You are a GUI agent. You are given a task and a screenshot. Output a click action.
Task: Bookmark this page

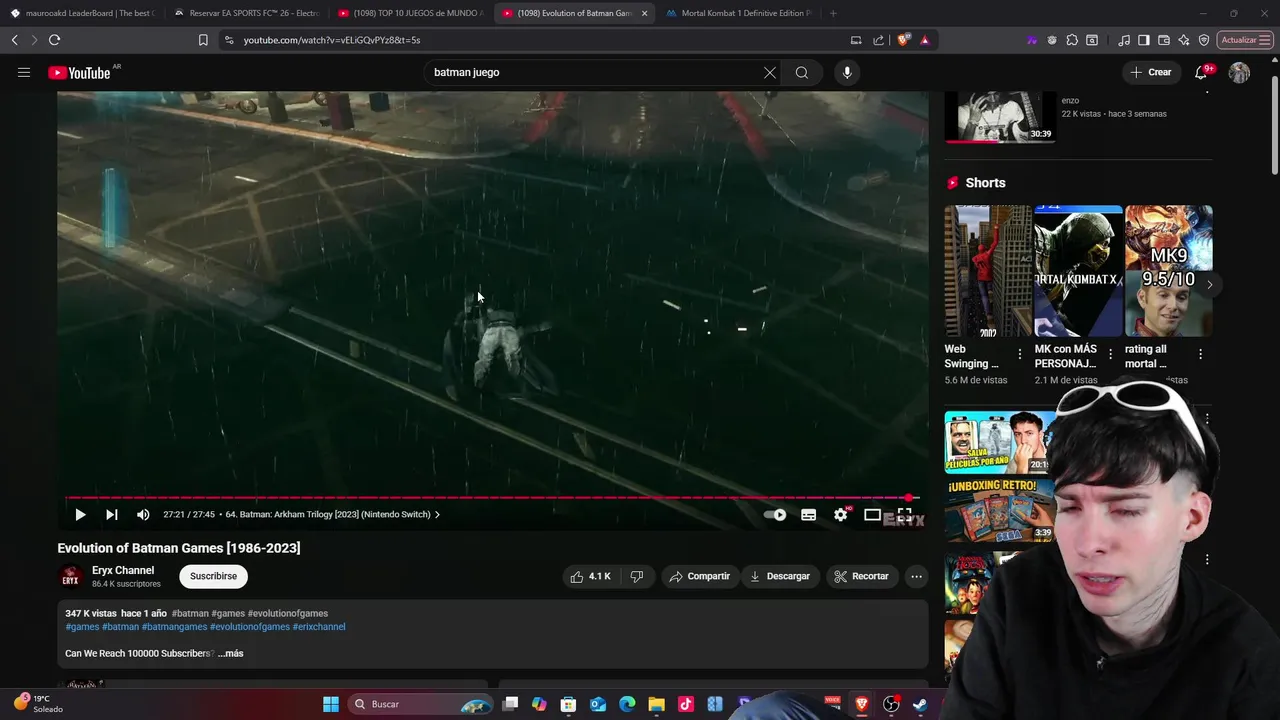pos(203,40)
